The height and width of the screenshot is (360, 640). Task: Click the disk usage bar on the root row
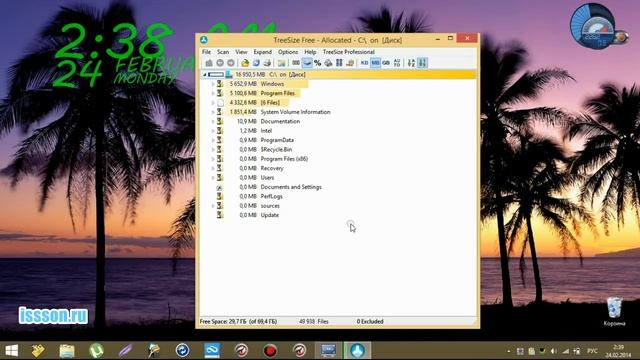pyautogui.click(x=216, y=75)
